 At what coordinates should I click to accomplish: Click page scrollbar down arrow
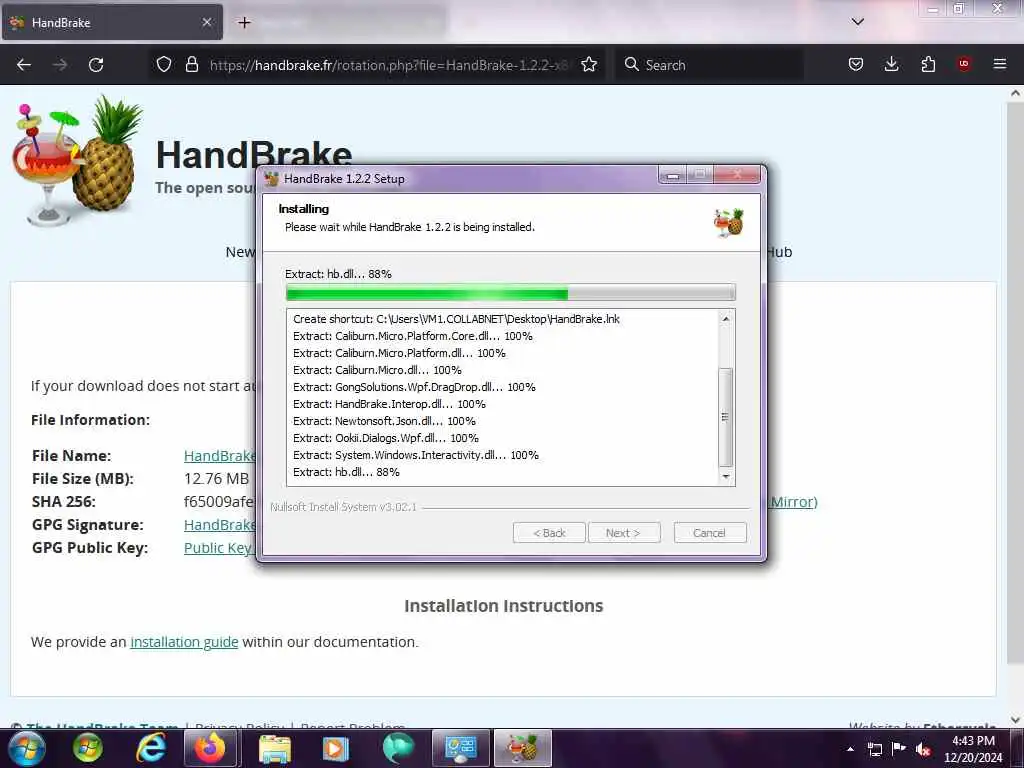coord(1016,719)
